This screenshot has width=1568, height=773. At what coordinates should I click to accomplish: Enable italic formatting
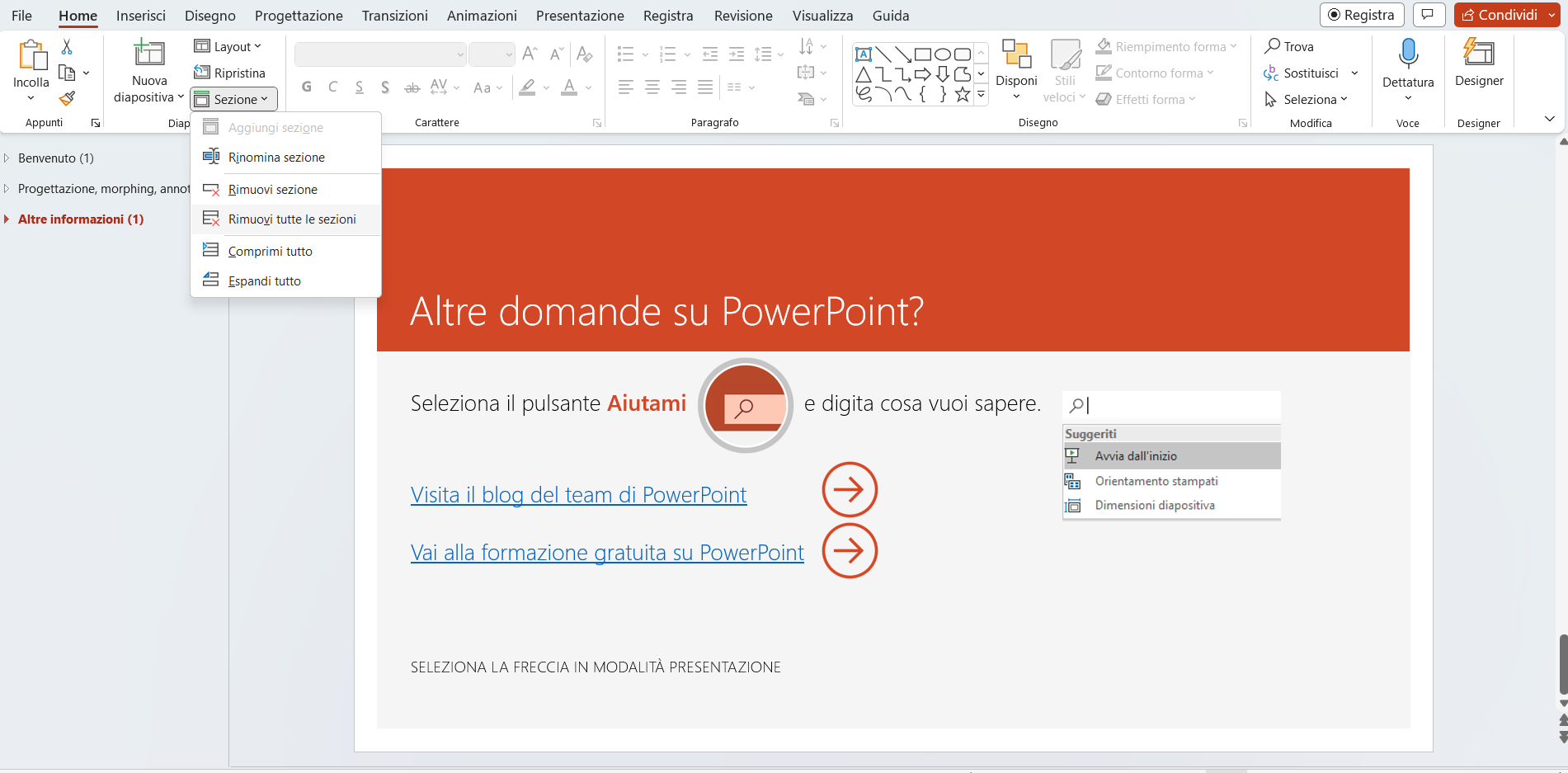click(x=332, y=86)
